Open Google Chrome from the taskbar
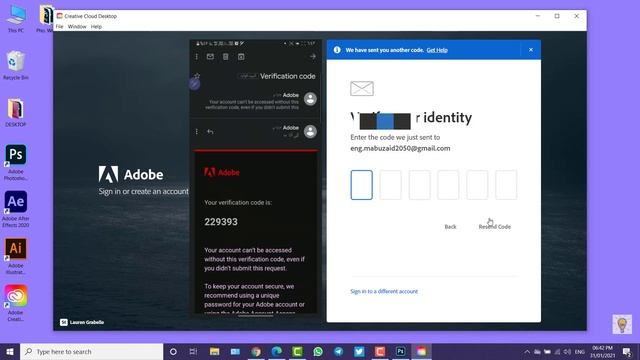 [x=256, y=351]
